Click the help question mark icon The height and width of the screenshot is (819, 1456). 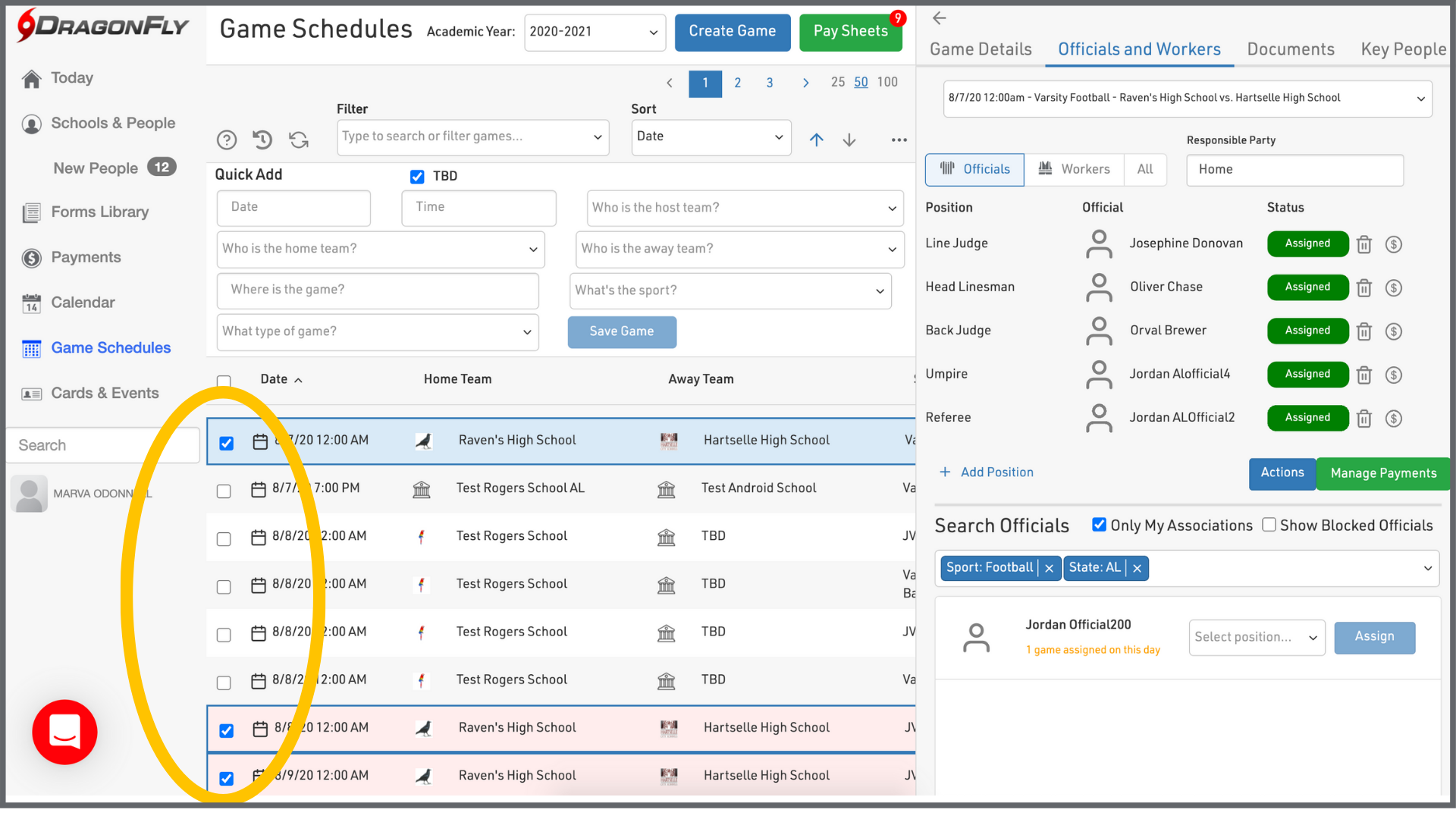click(x=227, y=140)
